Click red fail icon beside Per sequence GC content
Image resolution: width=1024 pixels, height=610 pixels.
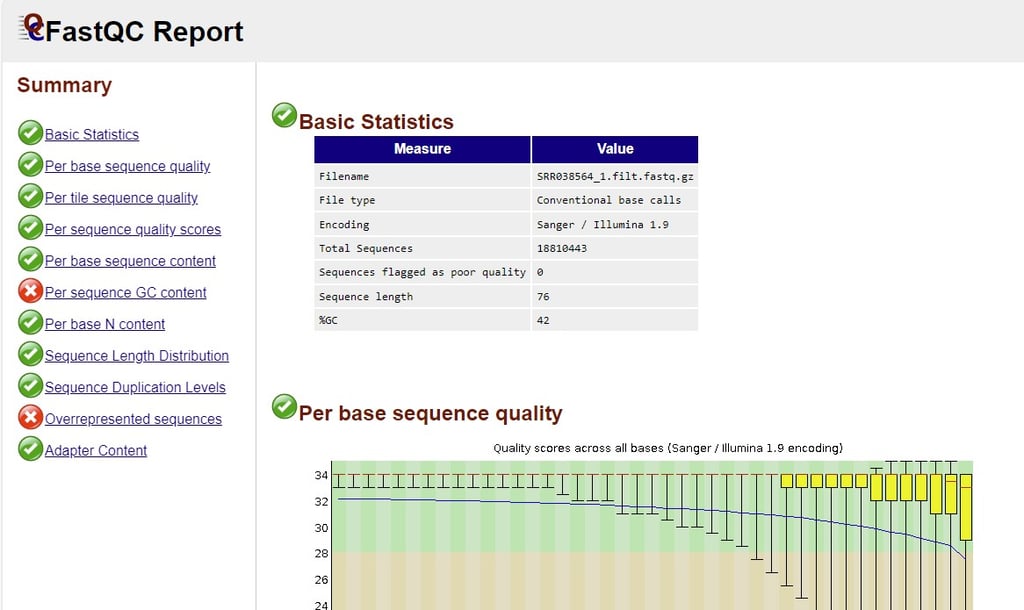30,291
